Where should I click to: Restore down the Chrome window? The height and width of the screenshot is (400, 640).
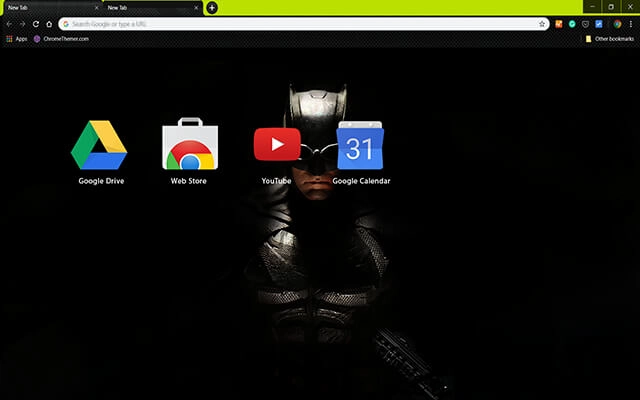click(x=611, y=7)
